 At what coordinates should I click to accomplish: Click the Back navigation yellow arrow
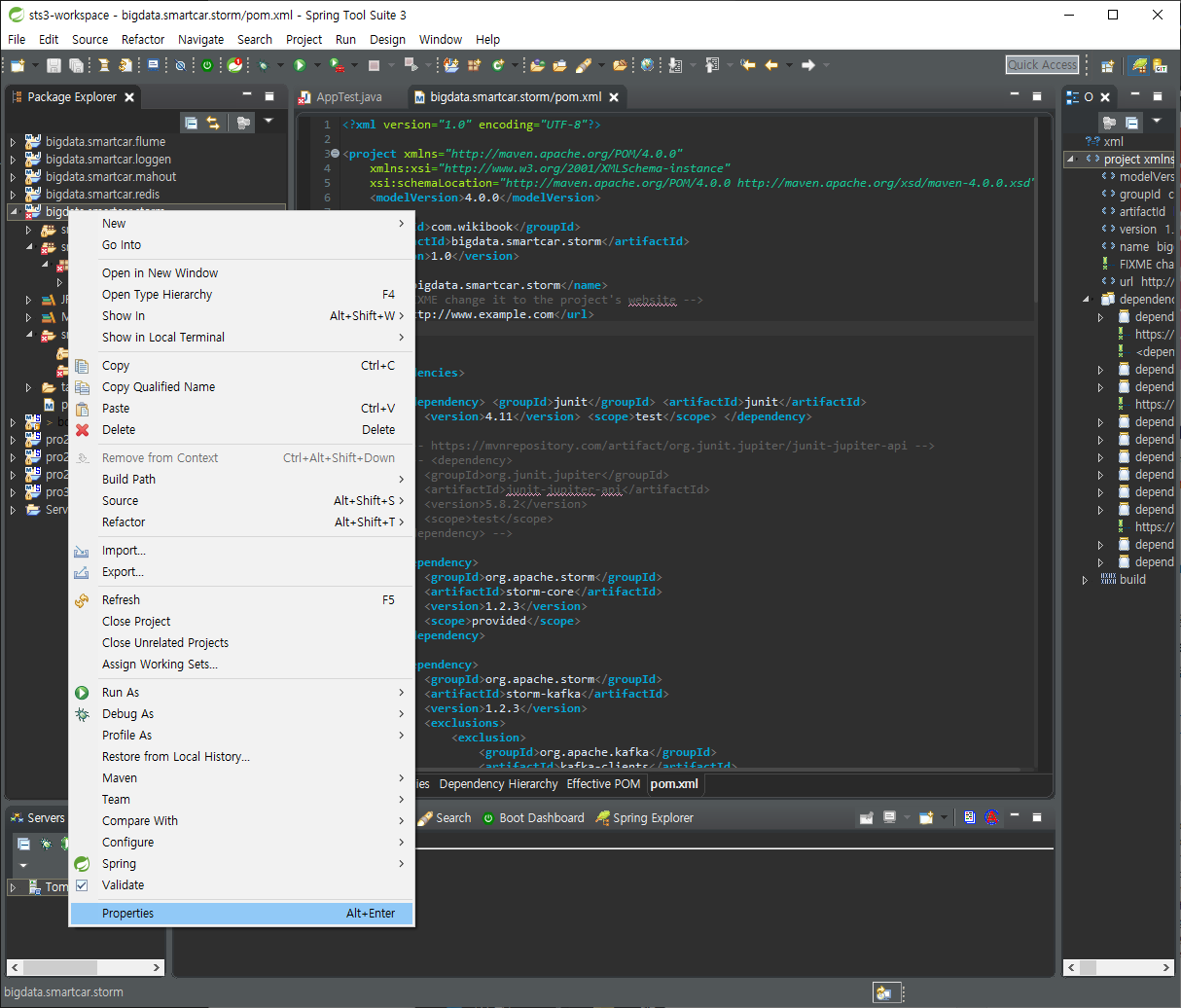point(771,65)
